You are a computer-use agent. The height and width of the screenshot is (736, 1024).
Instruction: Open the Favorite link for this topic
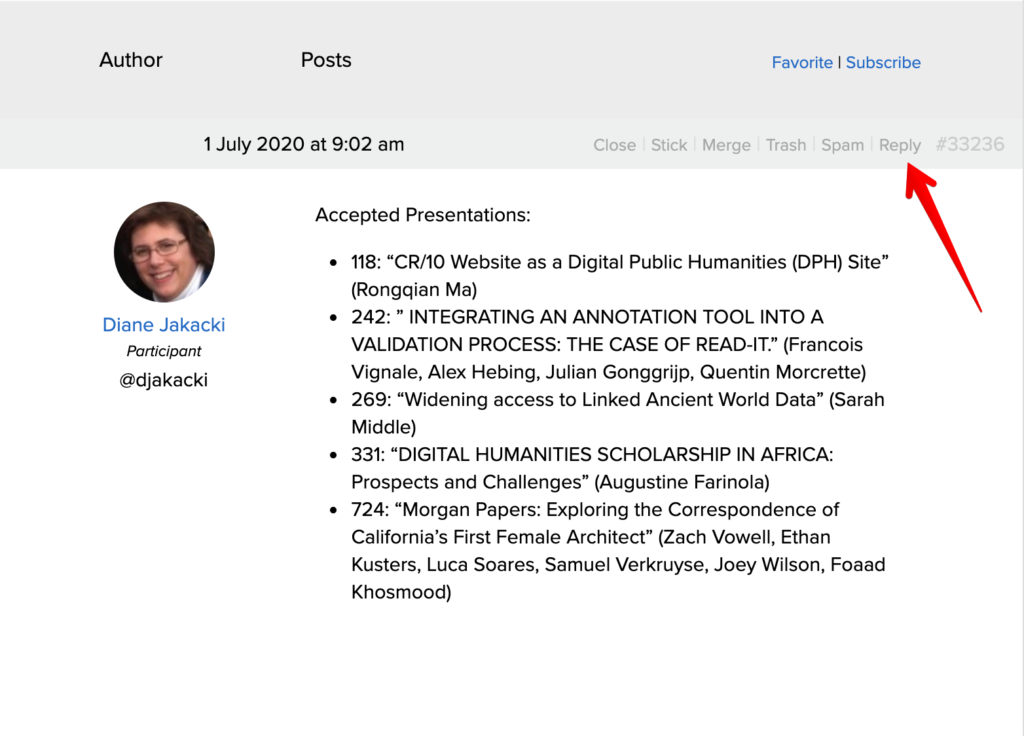click(802, 62)
